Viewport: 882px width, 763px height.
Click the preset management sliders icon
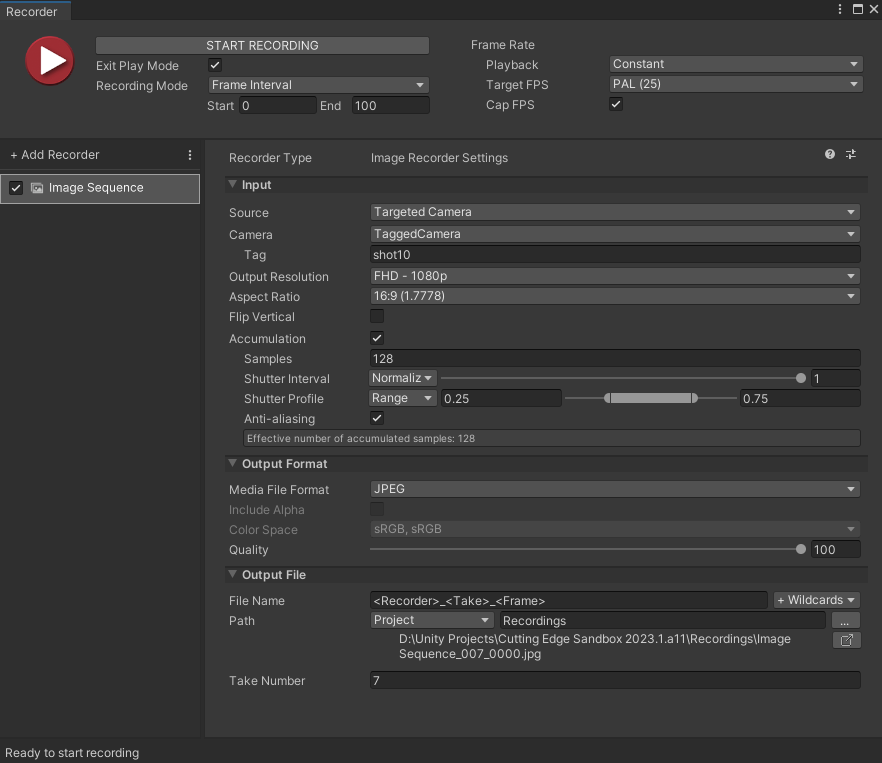point(851,155)
